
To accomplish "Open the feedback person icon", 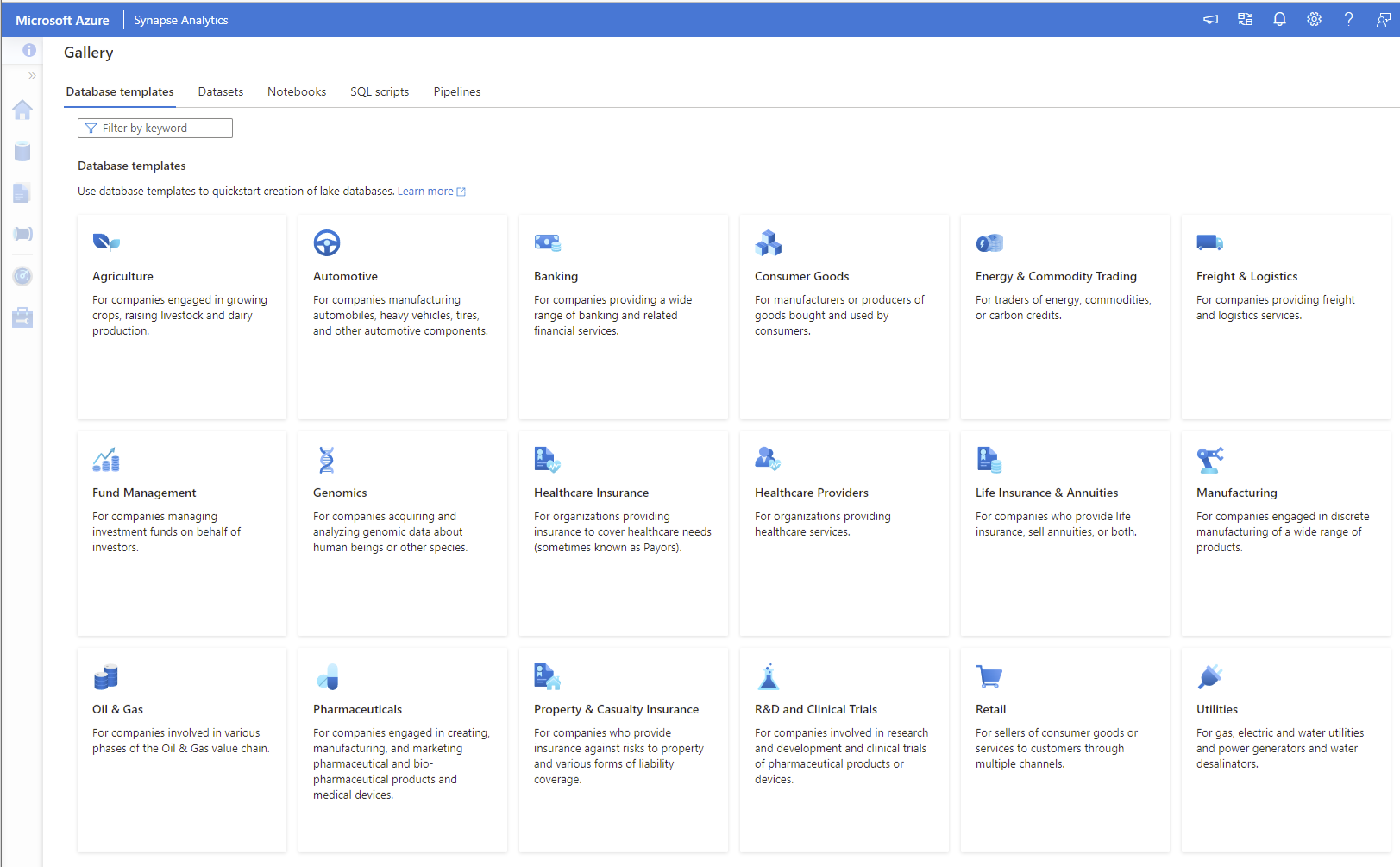I will pos(1383,19).
